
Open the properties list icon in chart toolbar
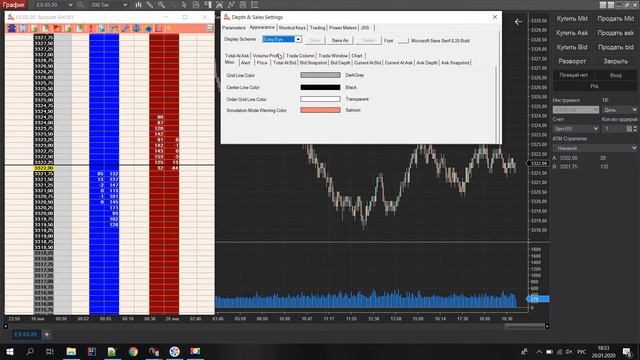click(x=254, y=5)
